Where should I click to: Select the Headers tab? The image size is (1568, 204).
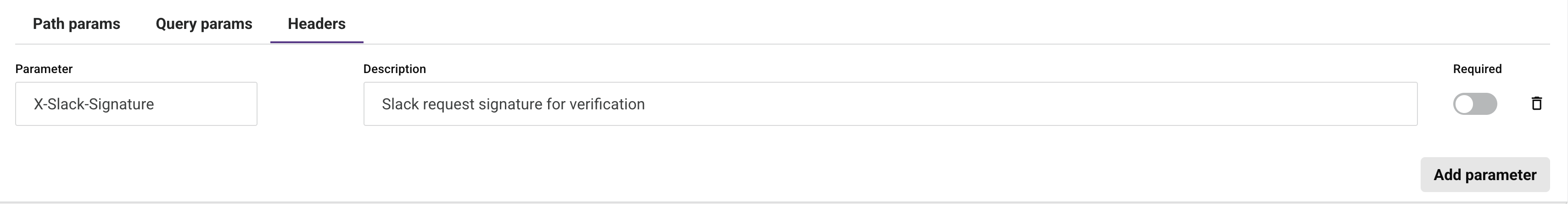pyautogui.click(x=317, y=24)
